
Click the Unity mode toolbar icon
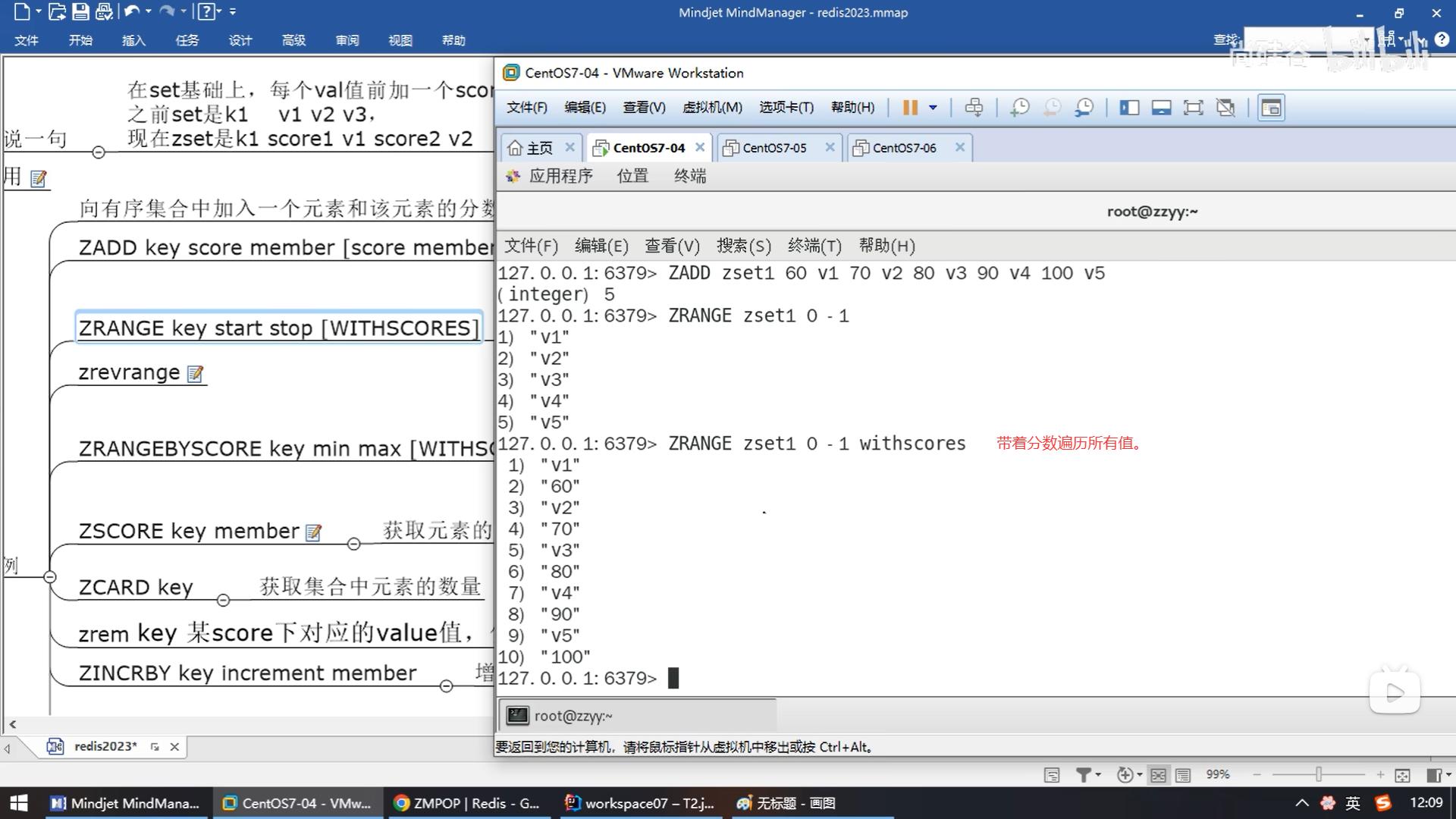1225,108
